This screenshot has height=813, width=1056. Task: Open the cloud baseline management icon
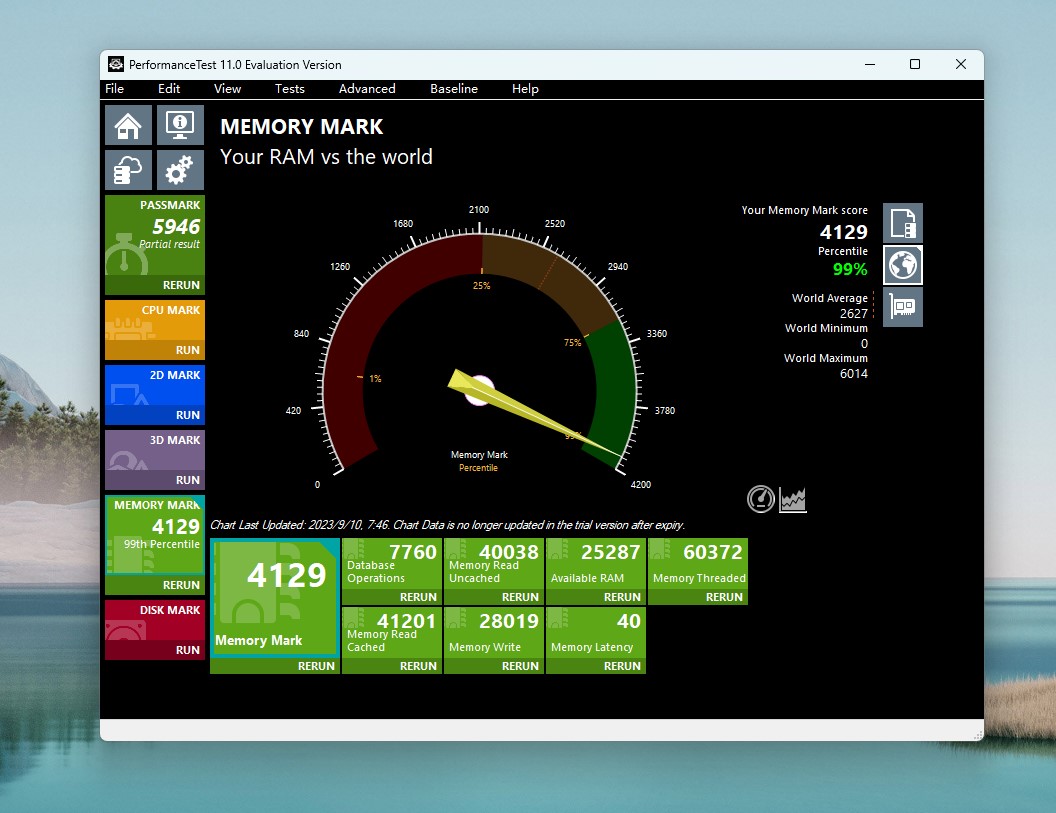(128, 170)
